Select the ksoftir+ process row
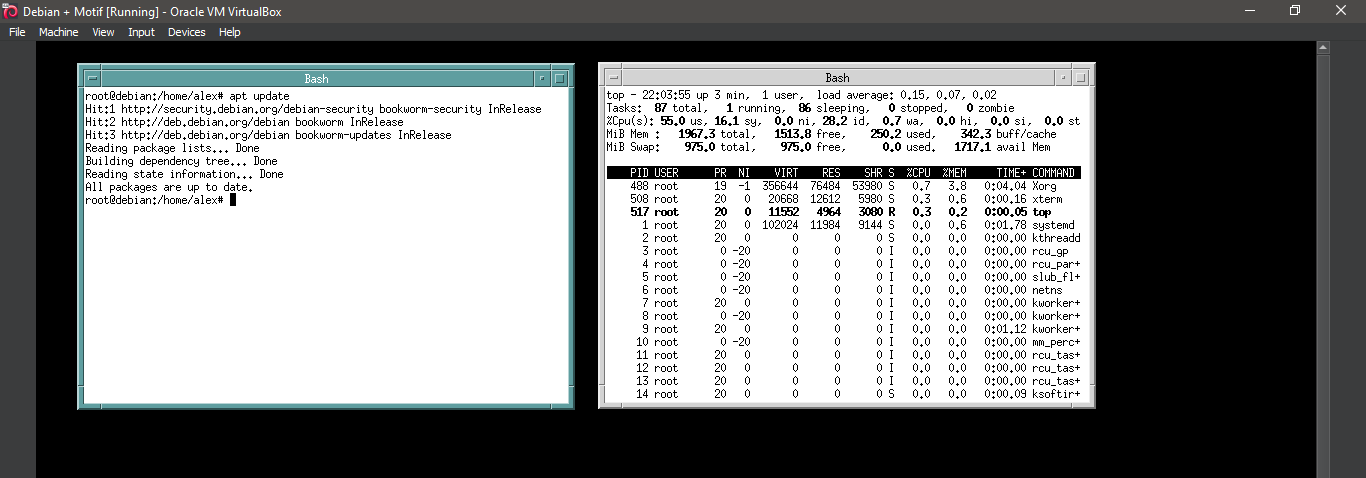The height and width of the screenshot is (478, 1366). 843,394
